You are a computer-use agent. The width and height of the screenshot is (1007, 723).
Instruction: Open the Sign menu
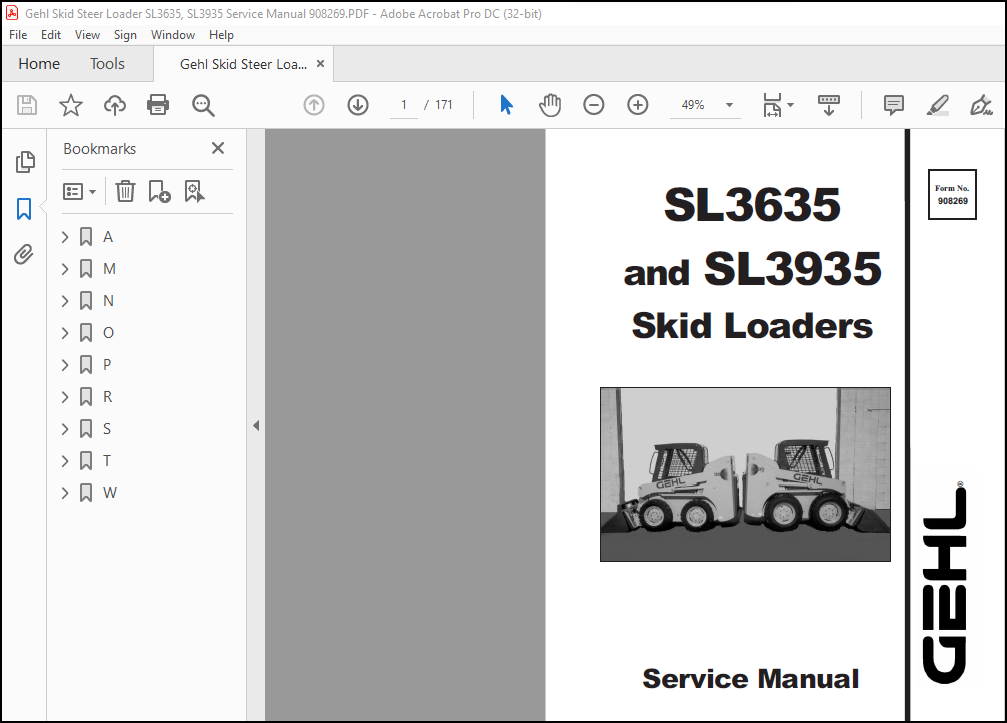125,35
